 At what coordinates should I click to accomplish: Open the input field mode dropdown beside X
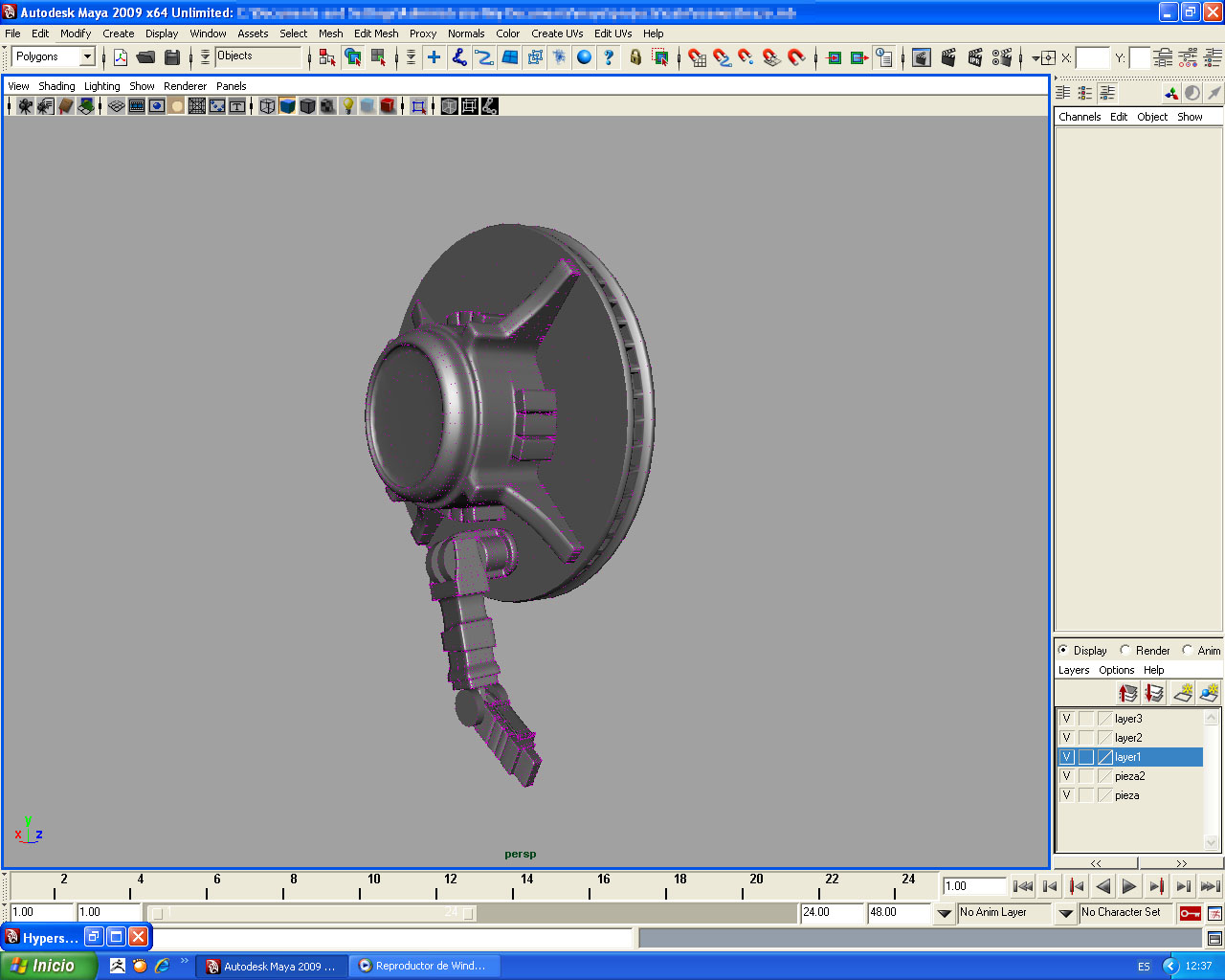tap(1036, 58)
